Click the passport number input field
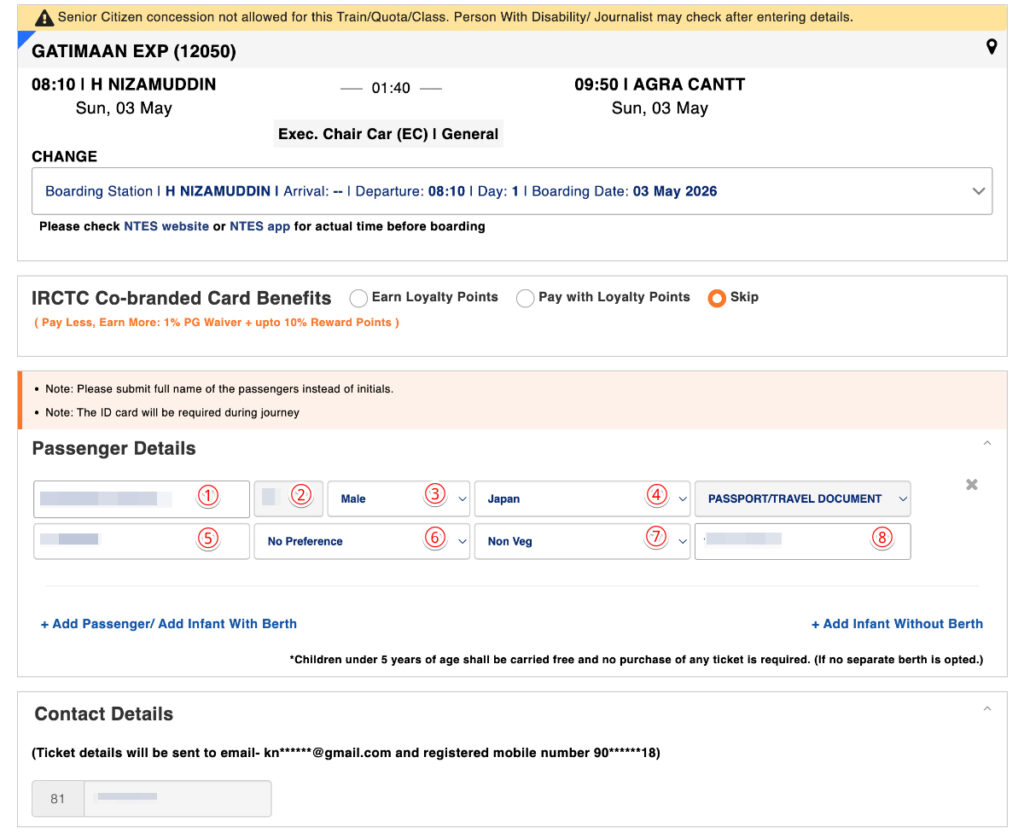 click(x=803, y=541)
